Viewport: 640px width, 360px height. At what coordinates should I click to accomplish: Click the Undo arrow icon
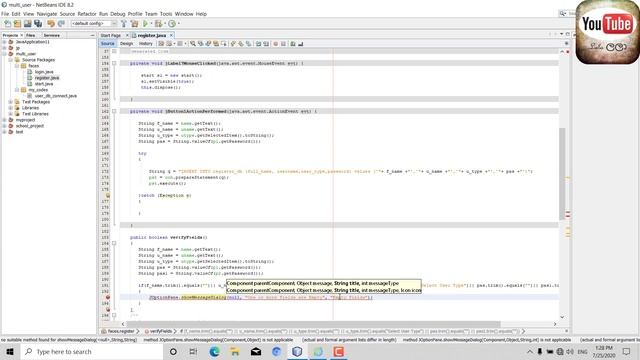point(51,24)
